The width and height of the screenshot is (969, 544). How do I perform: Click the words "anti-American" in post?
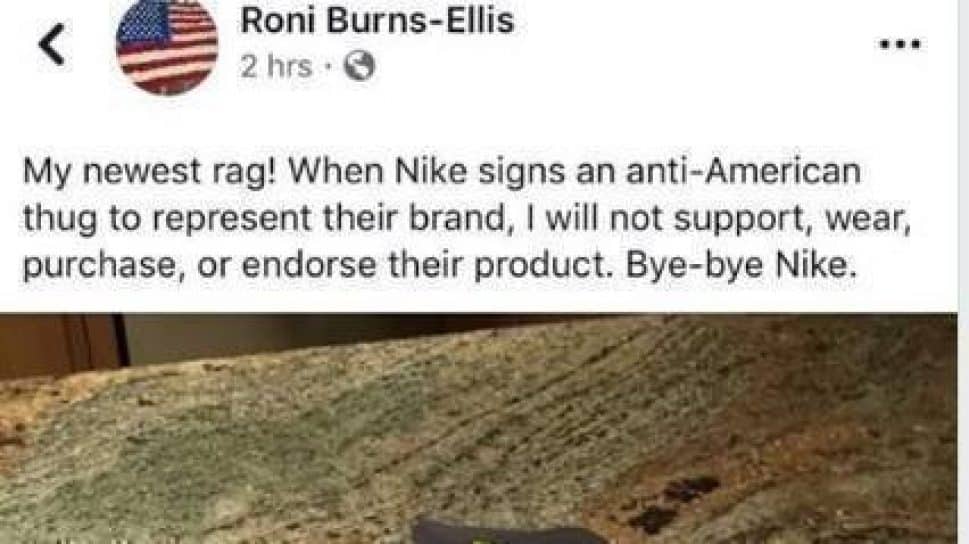pos(743,171)
